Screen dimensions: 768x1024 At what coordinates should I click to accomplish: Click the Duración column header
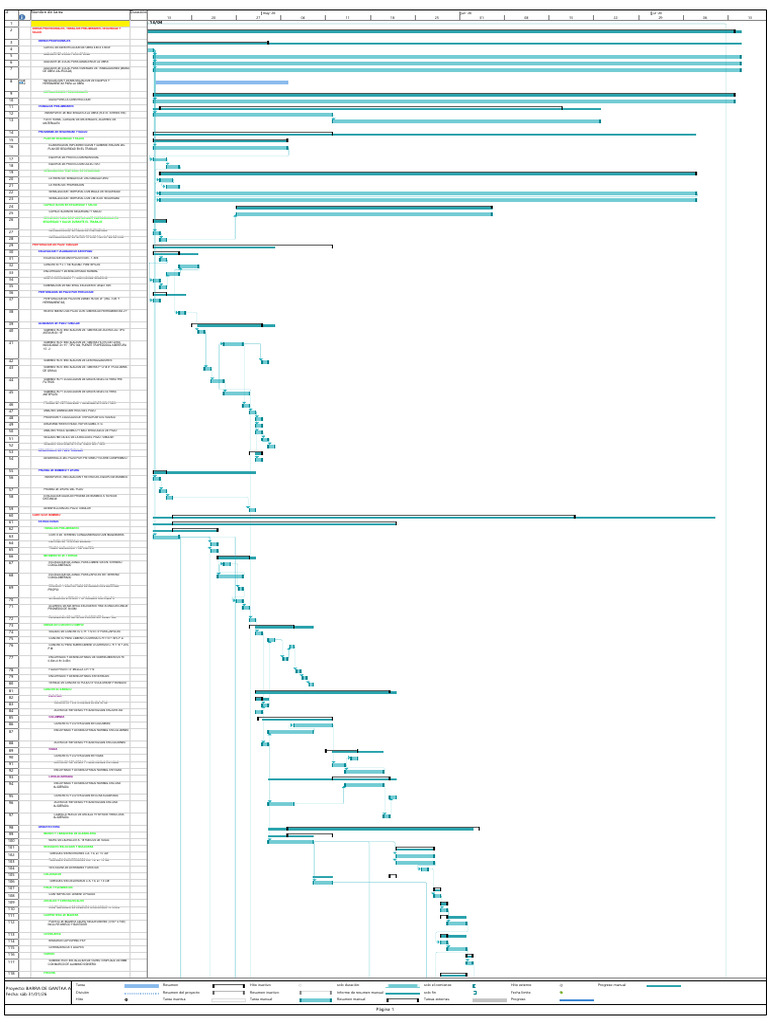pyautogui.click(x=138, y=13)
